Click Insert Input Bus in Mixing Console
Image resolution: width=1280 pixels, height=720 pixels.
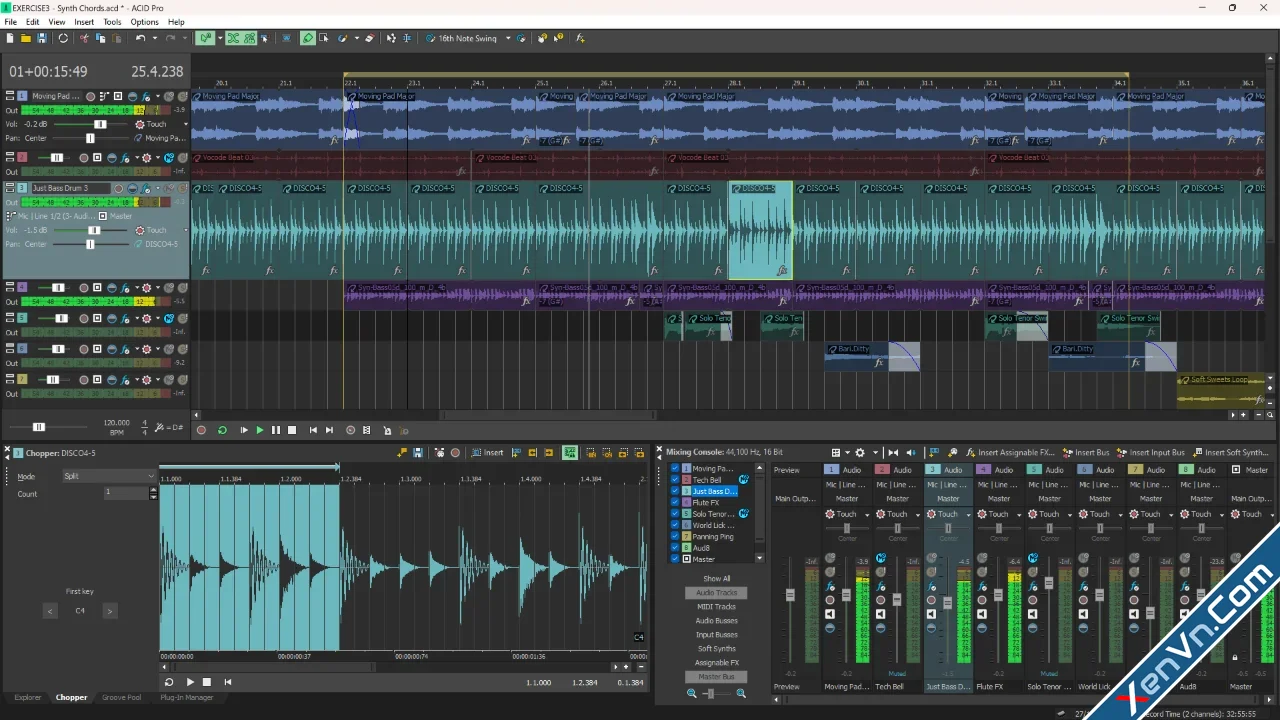[1151, 453]
